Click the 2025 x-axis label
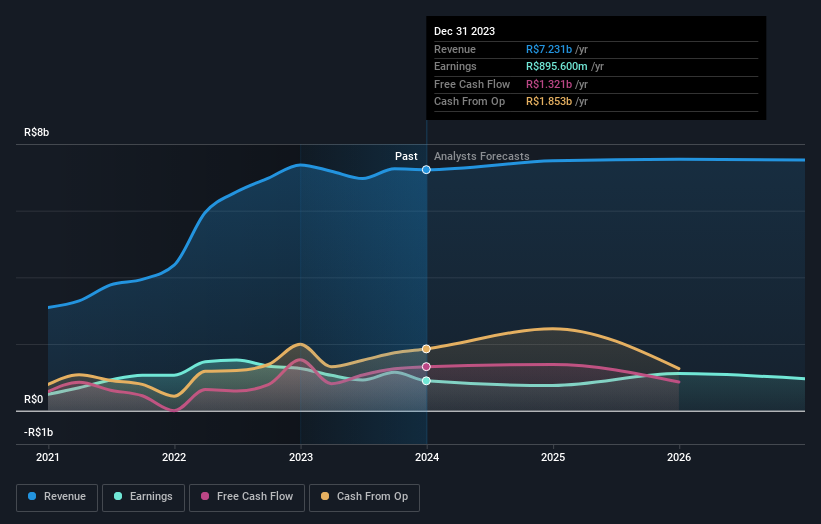 553,458
